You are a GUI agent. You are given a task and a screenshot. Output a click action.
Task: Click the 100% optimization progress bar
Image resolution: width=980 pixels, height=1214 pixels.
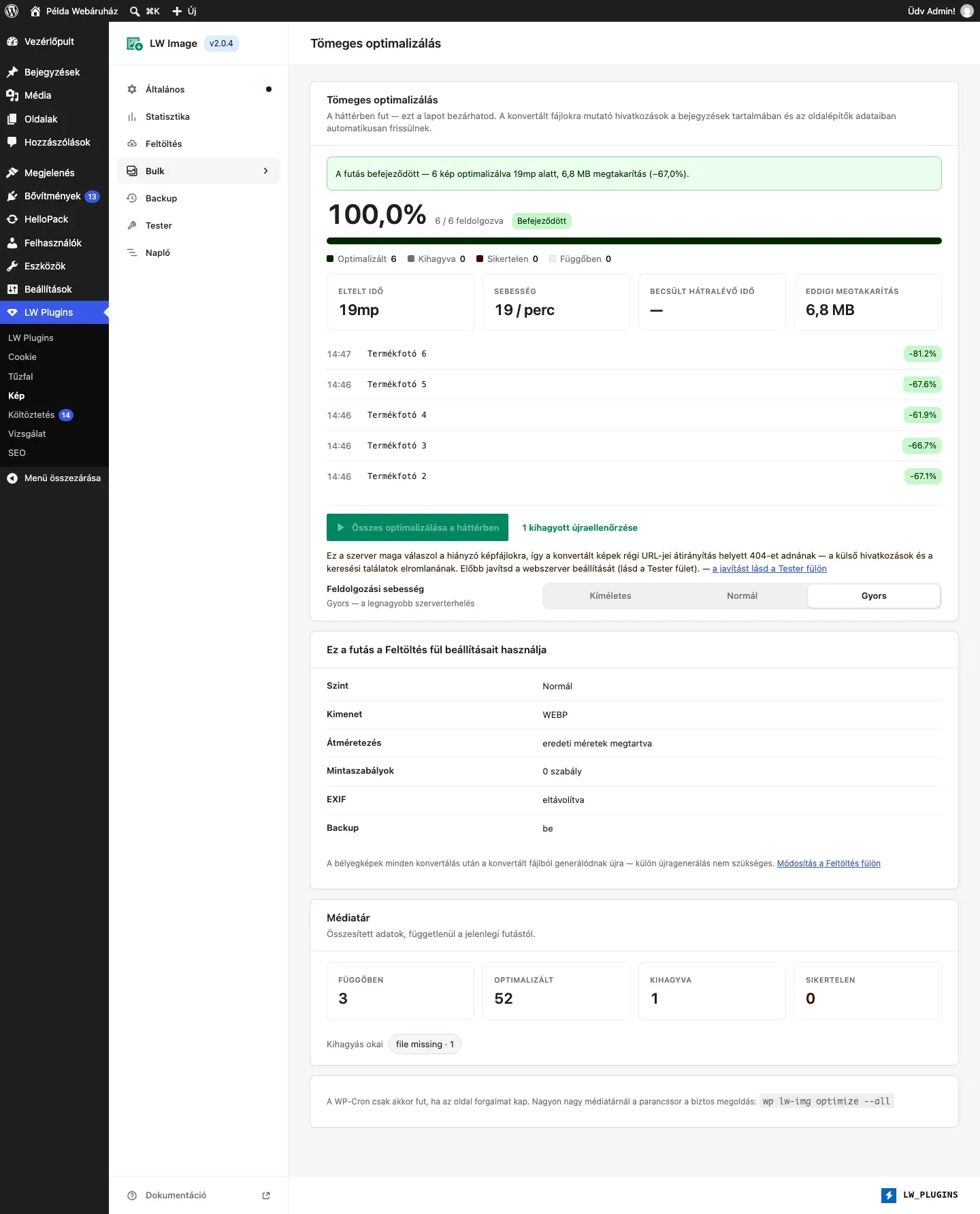tap(634, 241)
